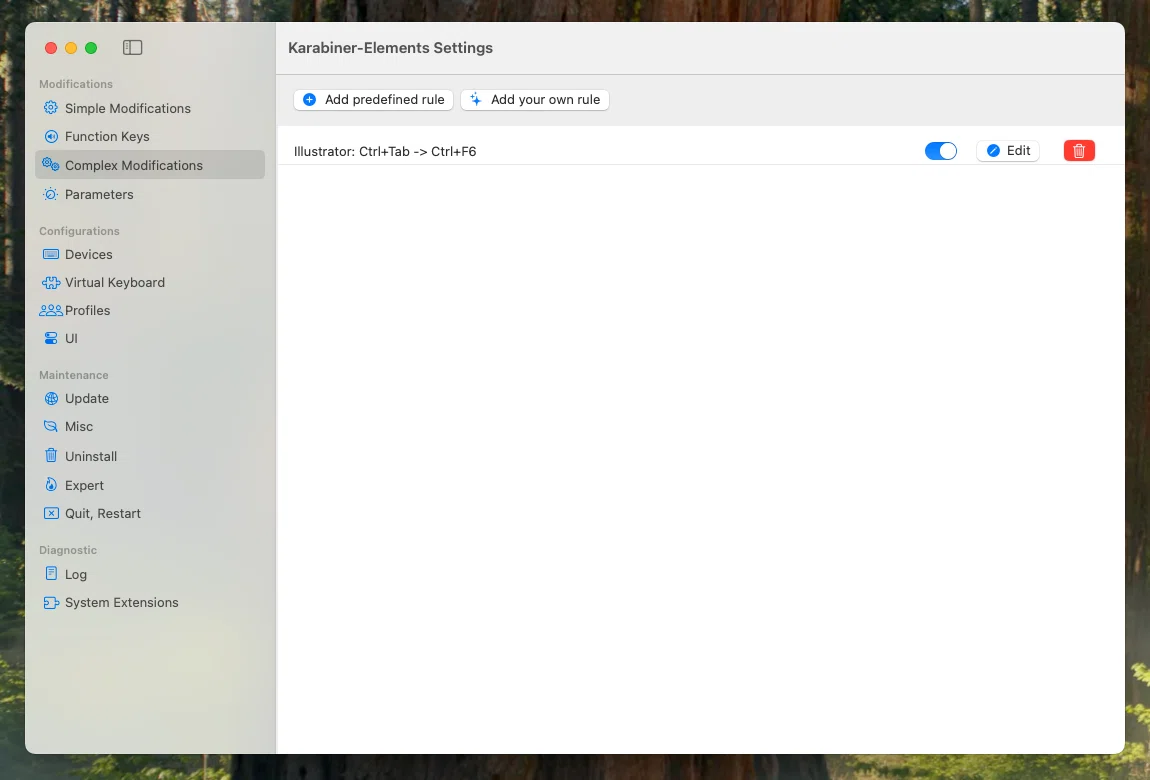Image resolution: width=1150 pixels, height=780 pixels.
Task: Open Function Keys section
Action: coord(150,136)
